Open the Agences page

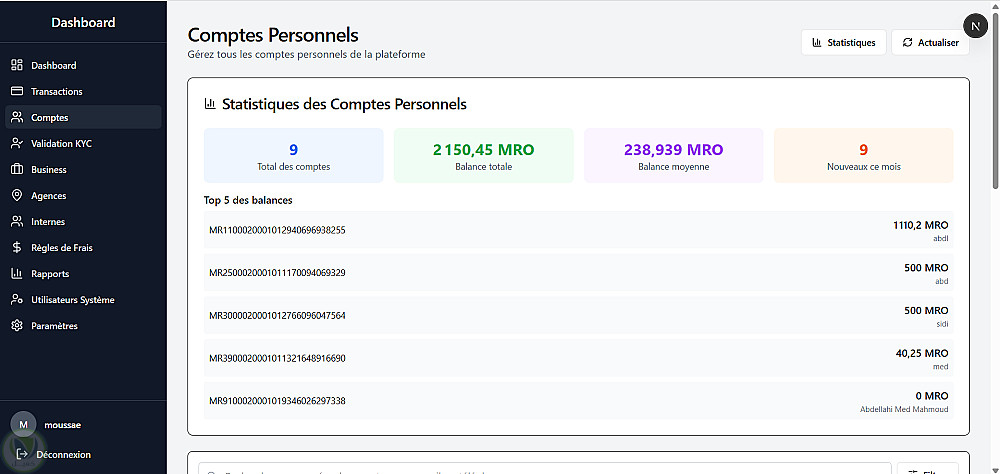[83, 196]
